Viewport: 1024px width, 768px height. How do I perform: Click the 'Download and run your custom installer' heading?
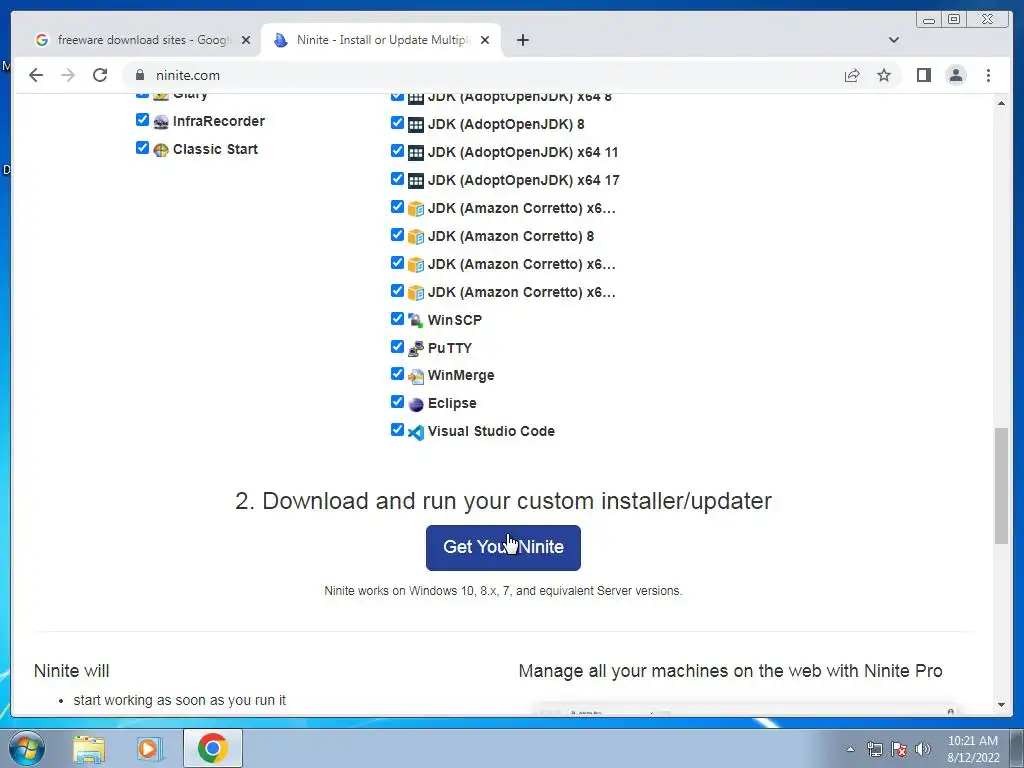tap(503, 501)
